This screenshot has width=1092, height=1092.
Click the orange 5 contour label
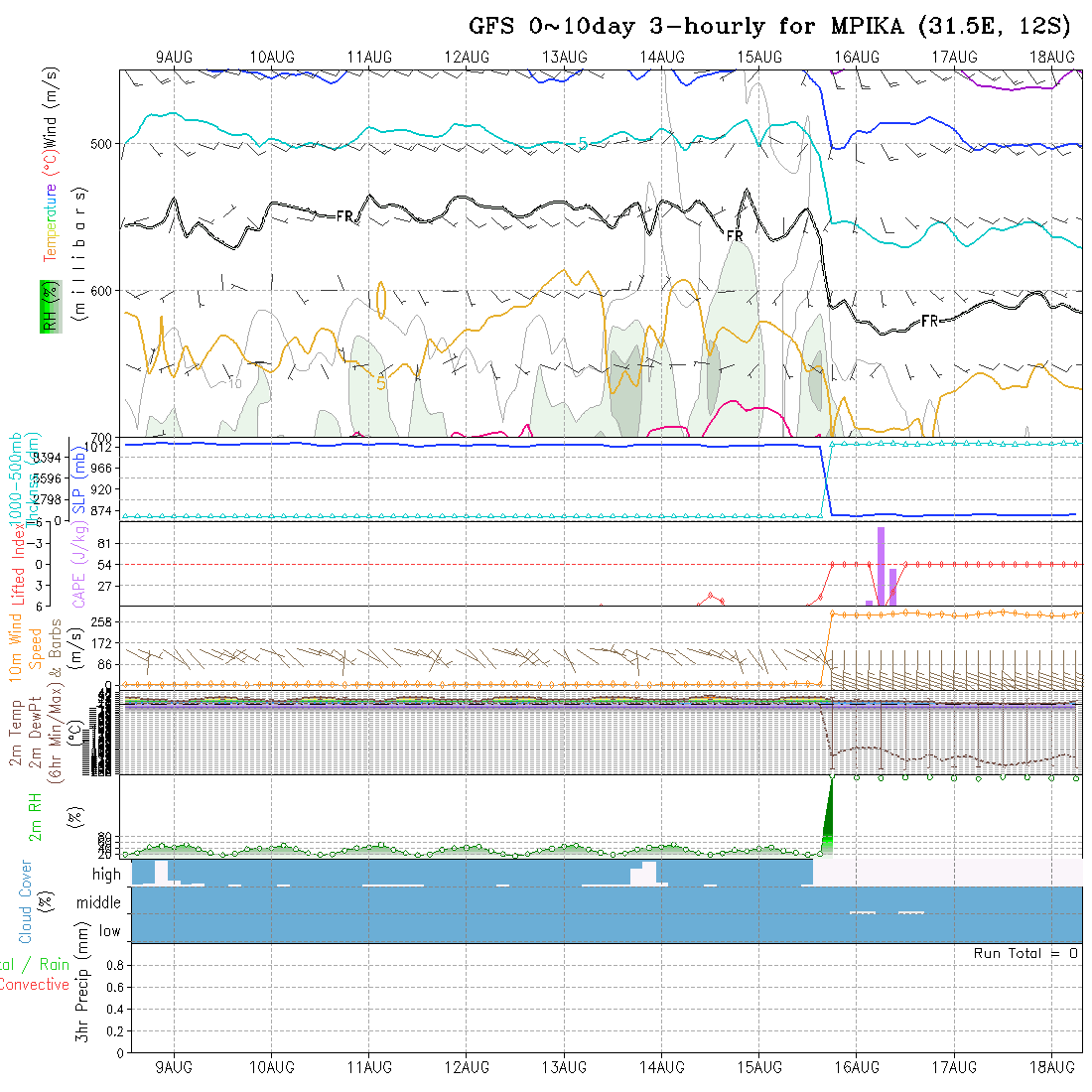pyautogui.click(x=381, y=384)
